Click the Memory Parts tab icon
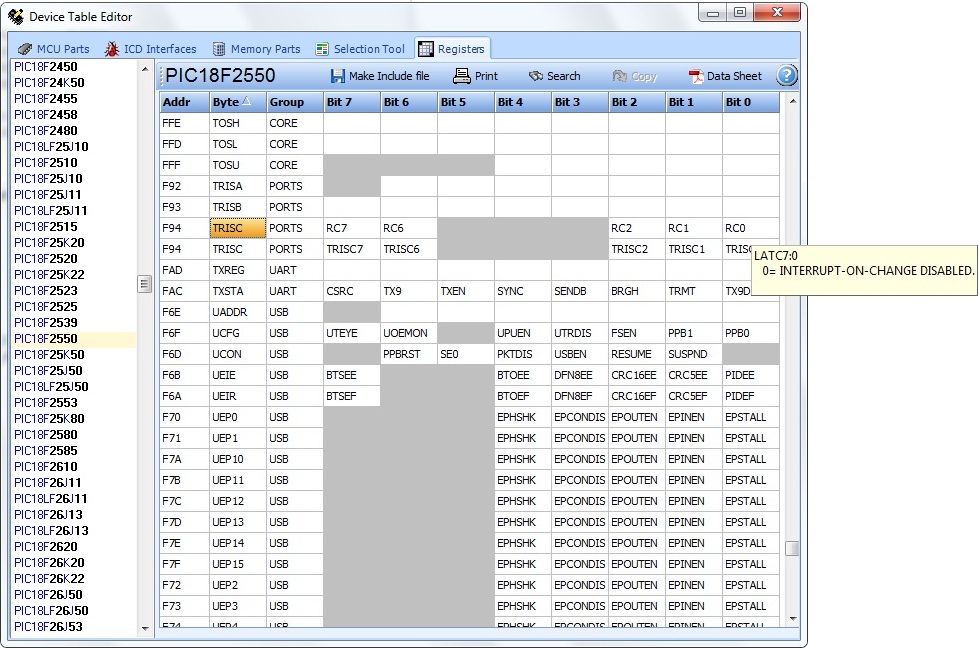The image size is (979, 650). pyautogui.click(x=219, y=49)
